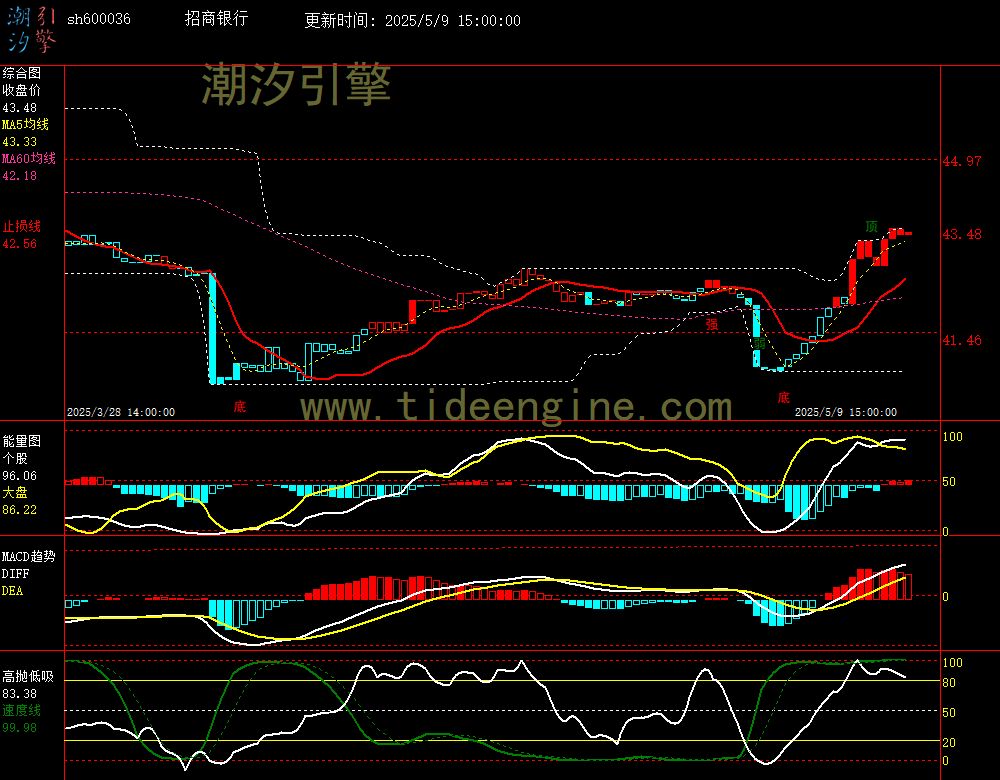Click the start date label 2025/3/28 14:00:00

click(x=121, y=412)
